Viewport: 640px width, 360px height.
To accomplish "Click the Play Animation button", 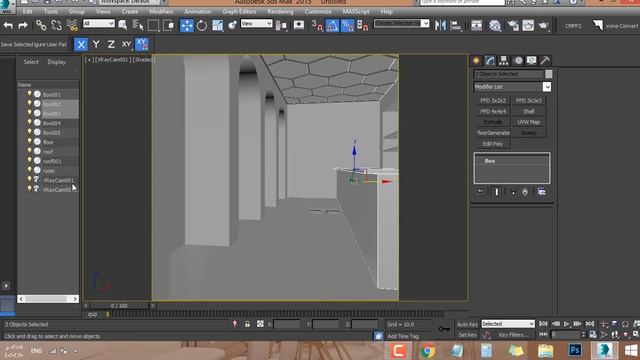I will pos(566,324).
